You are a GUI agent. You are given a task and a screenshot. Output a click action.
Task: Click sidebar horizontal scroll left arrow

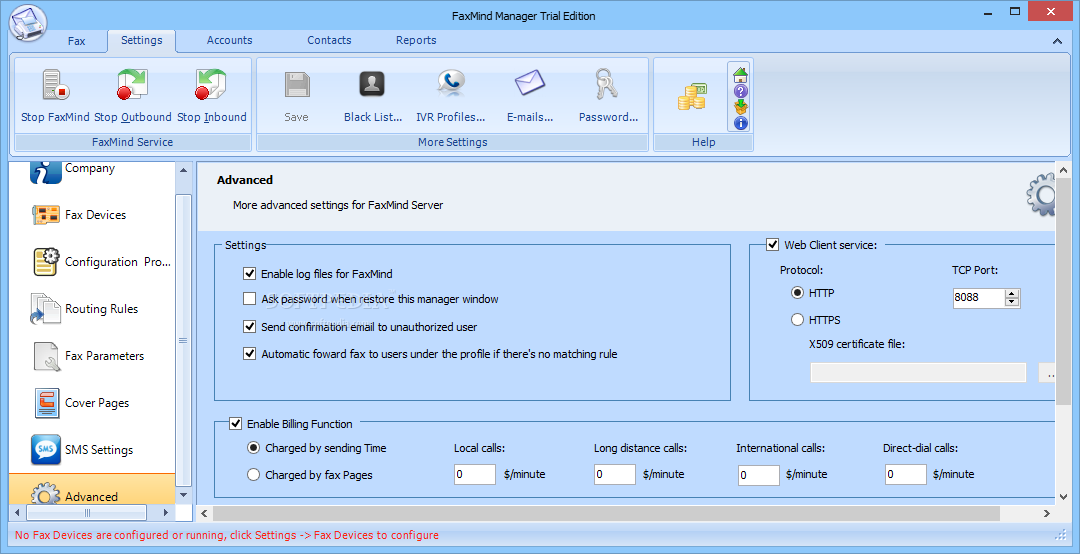click(17, 513)
